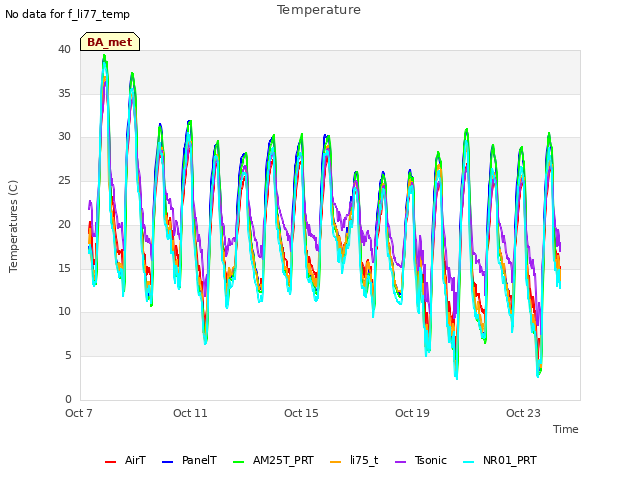The height and width of the screenshot is (480, 640).
Task: Click the 15 y-axis tick label
Action: click(64, 268)
